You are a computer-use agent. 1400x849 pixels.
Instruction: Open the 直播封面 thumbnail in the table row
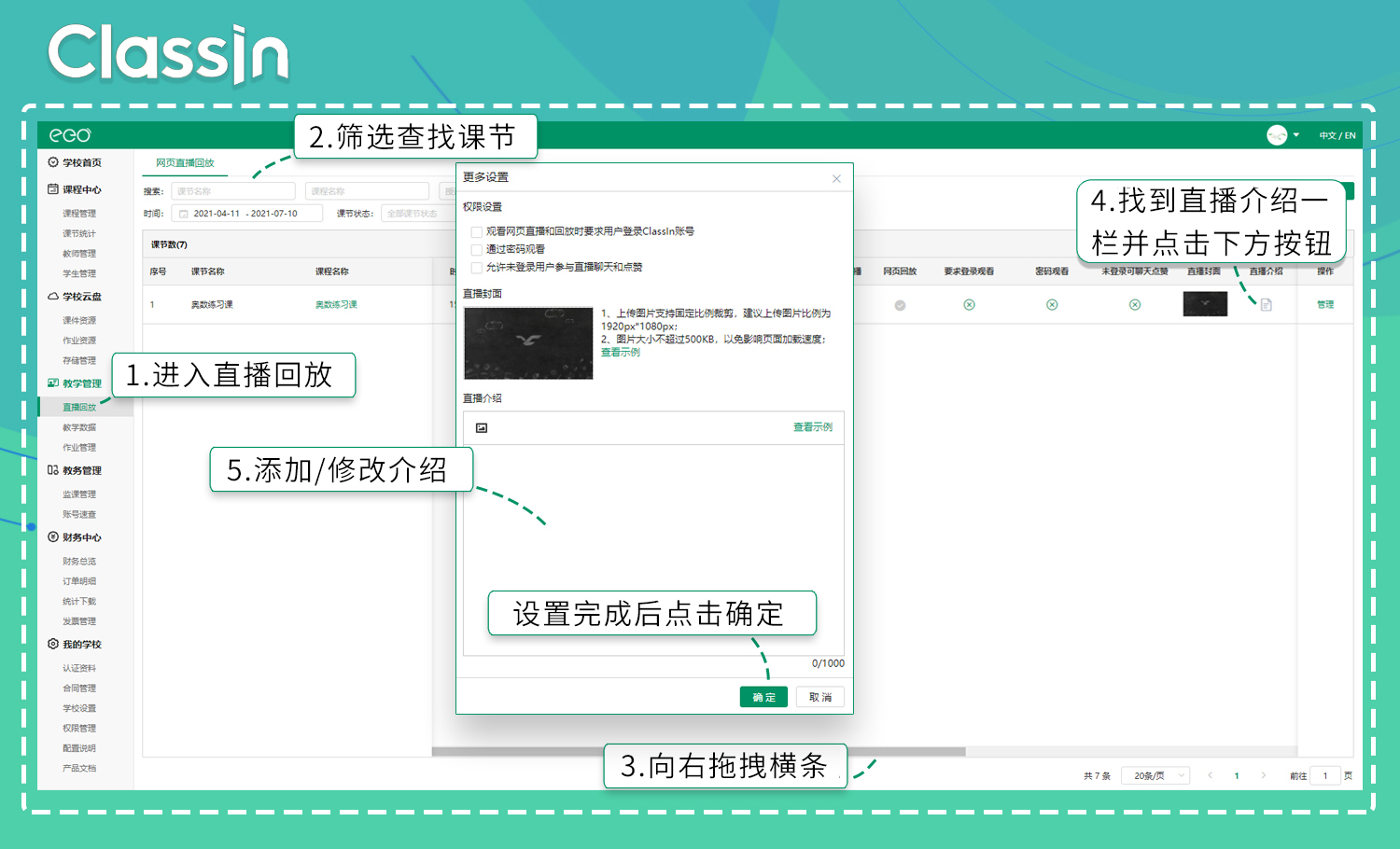[1205, 304]
